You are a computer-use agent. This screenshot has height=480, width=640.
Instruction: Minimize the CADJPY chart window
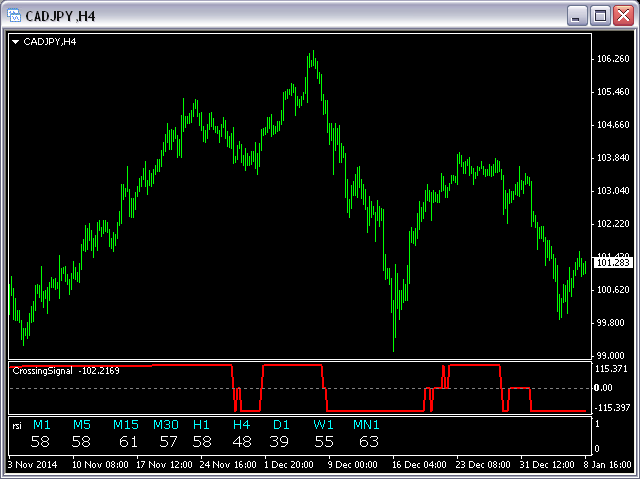click(x=577, y=16)
